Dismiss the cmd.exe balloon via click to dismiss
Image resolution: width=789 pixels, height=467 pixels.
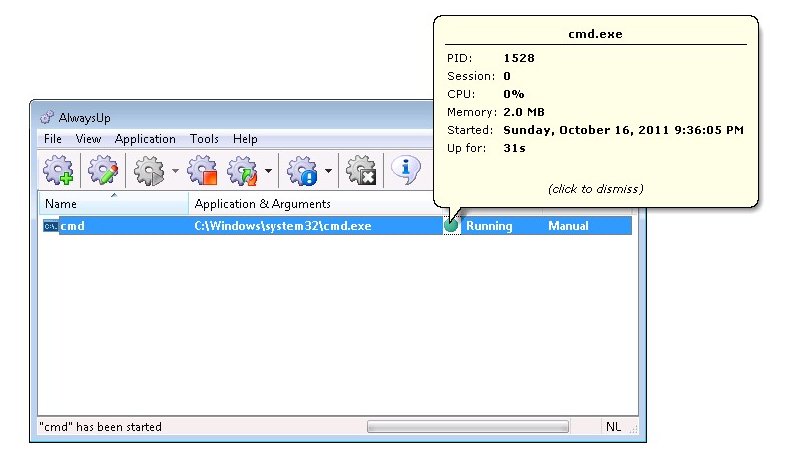[x=596, y=189]
